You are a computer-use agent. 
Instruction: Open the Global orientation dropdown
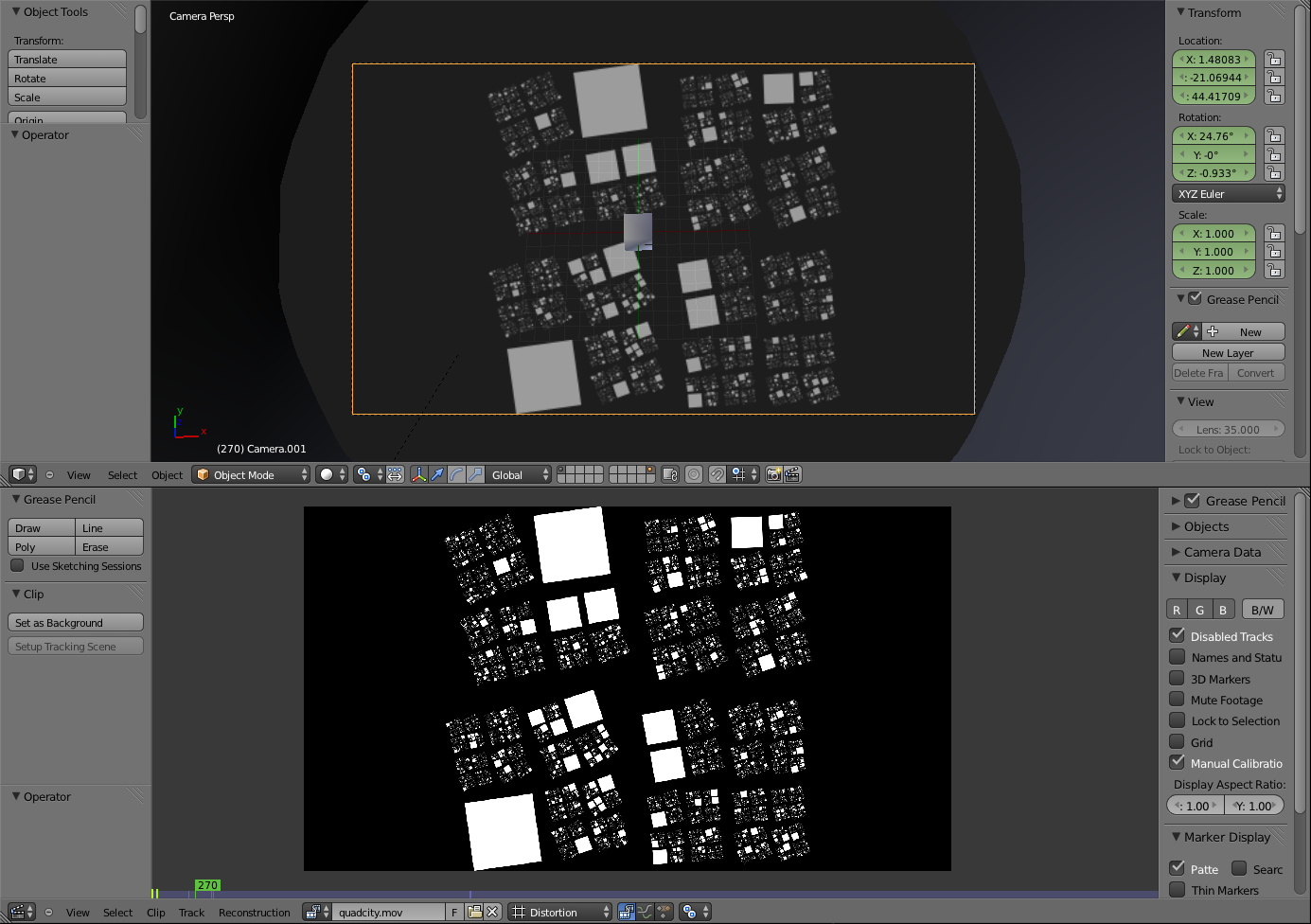[x=519, y=474]
